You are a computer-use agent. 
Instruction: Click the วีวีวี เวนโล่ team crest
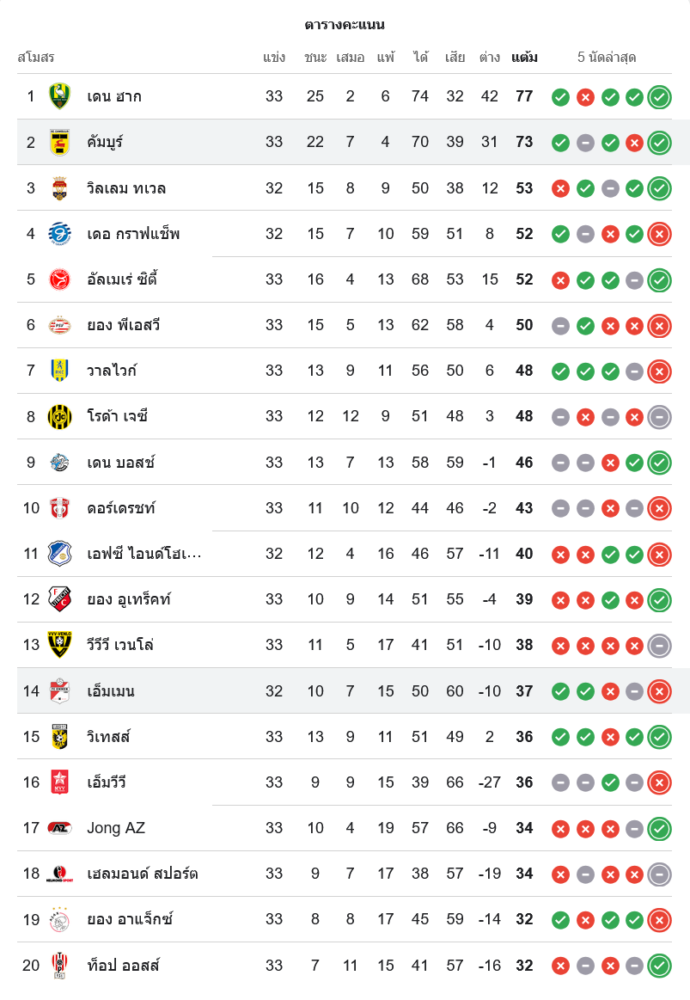60,645
